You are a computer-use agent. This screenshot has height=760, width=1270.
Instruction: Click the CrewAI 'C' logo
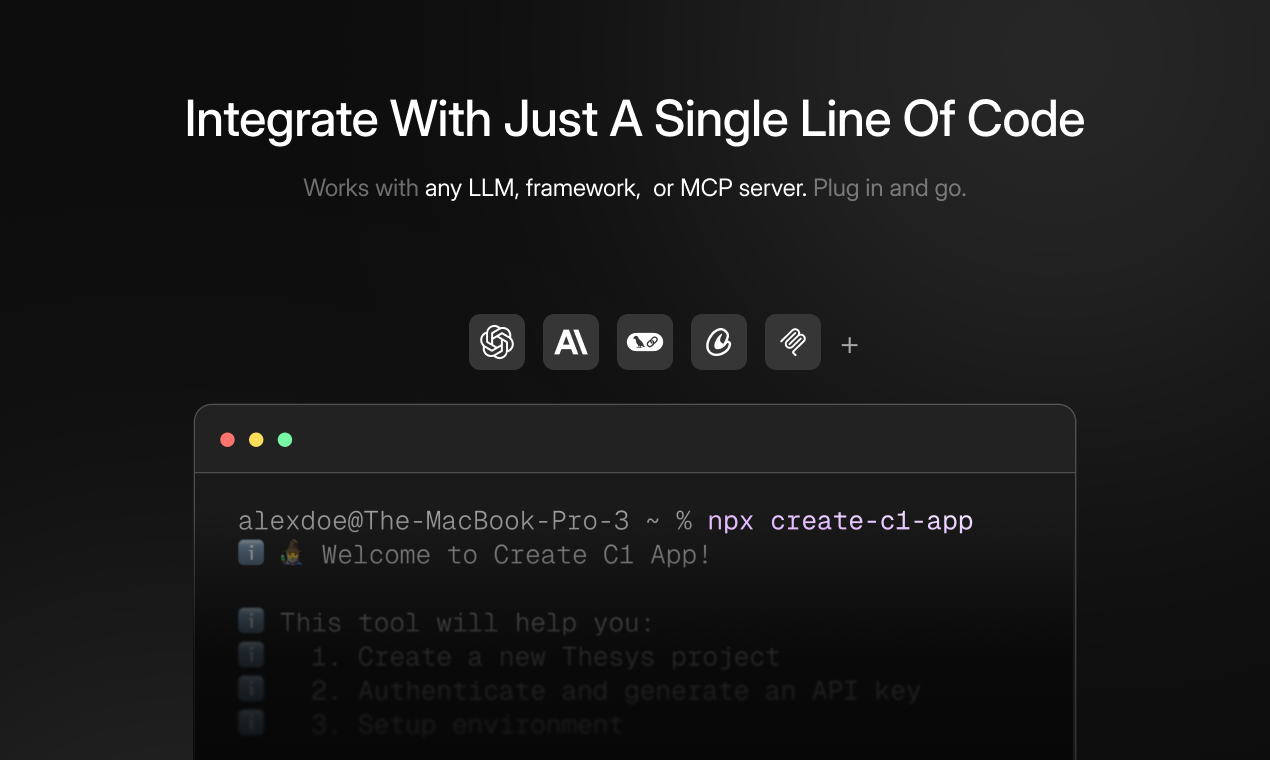[719, 342]
